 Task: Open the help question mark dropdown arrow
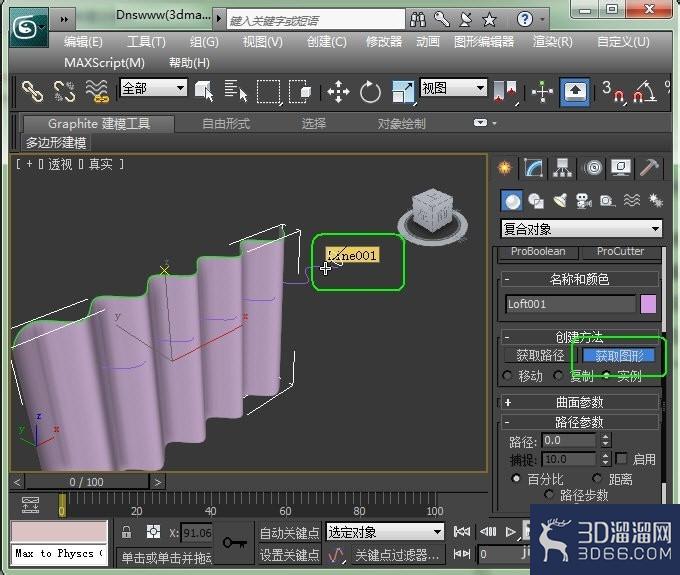click(x=542, y=20)
